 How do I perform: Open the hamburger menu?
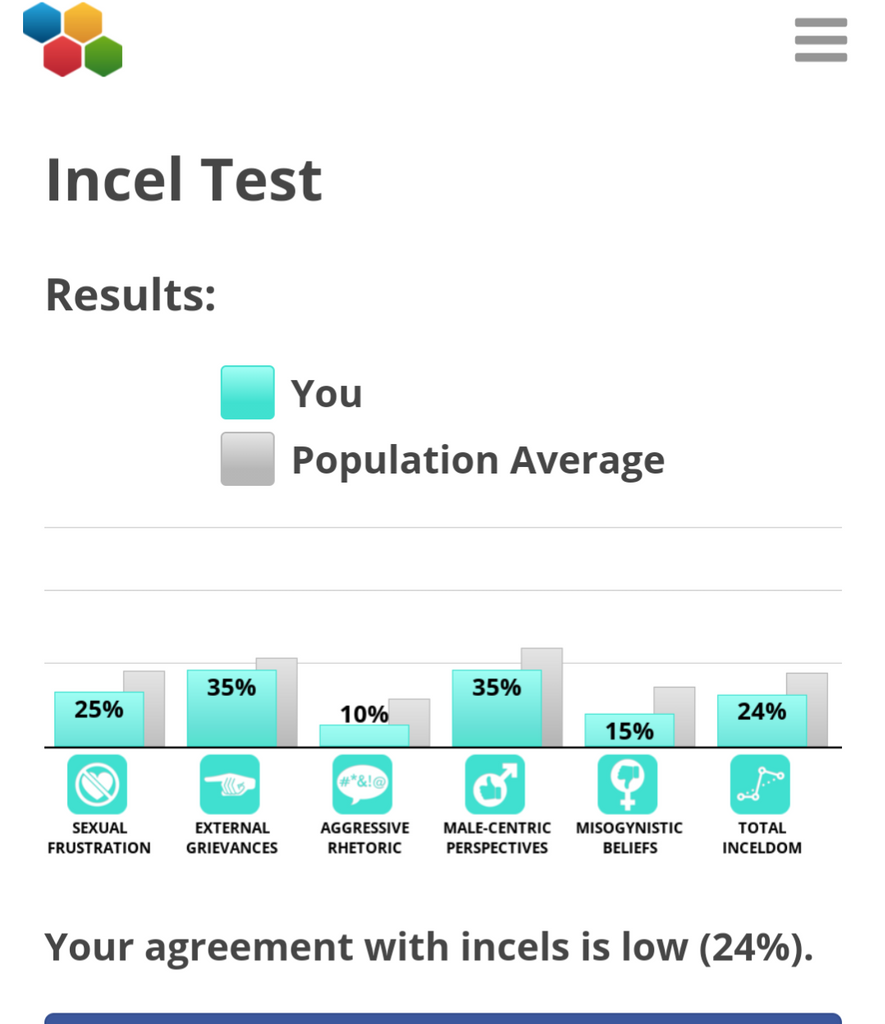[820, 40]
